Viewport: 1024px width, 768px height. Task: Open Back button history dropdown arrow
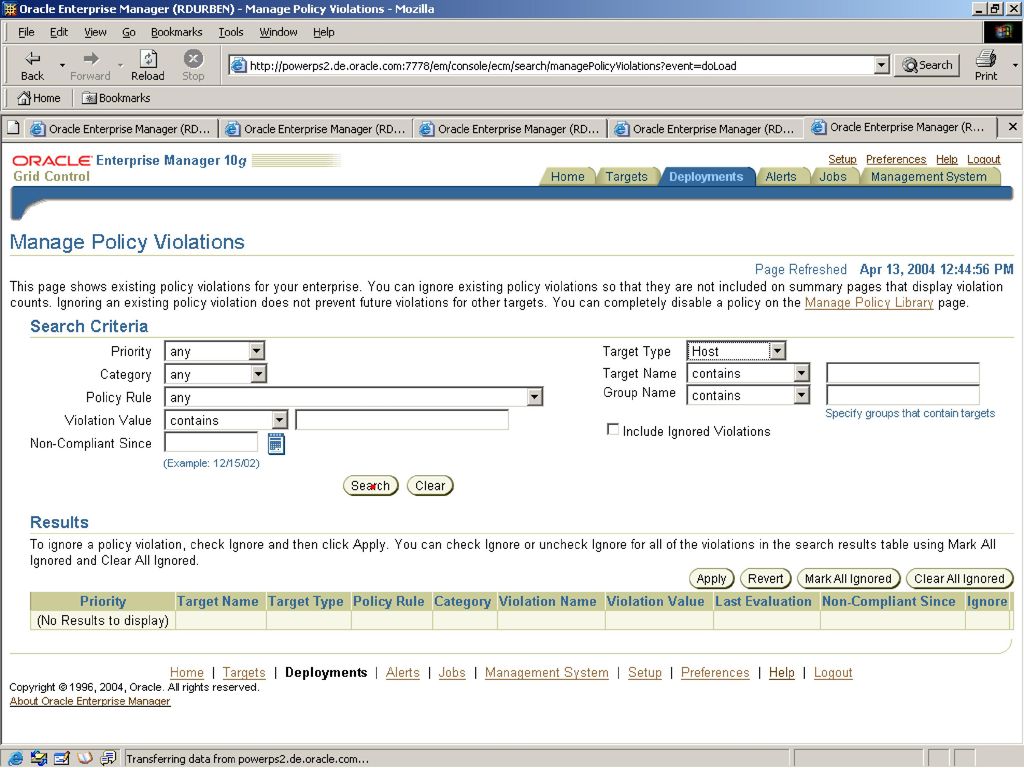point(62,65)
